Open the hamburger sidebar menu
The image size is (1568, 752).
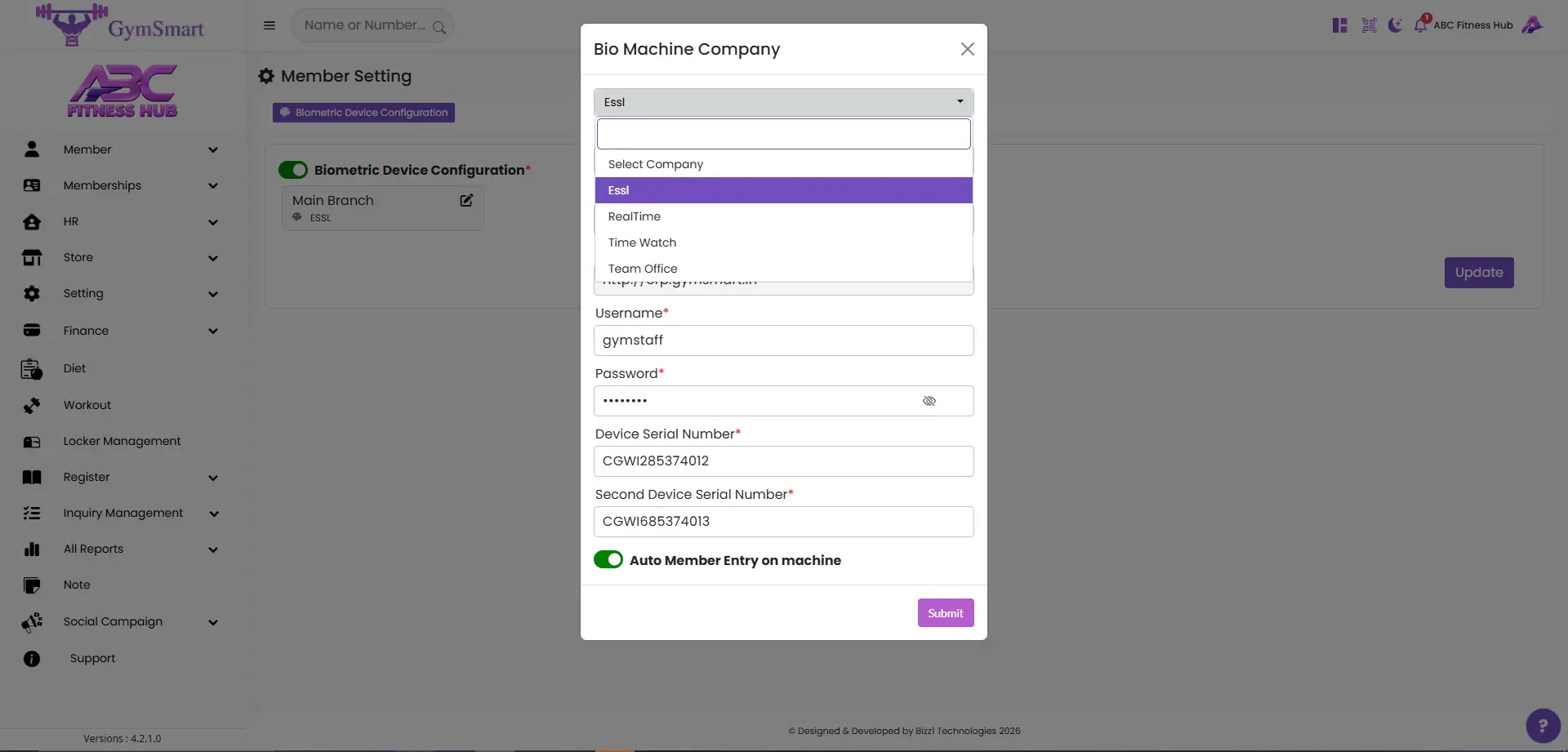click(x=269, y=25)
